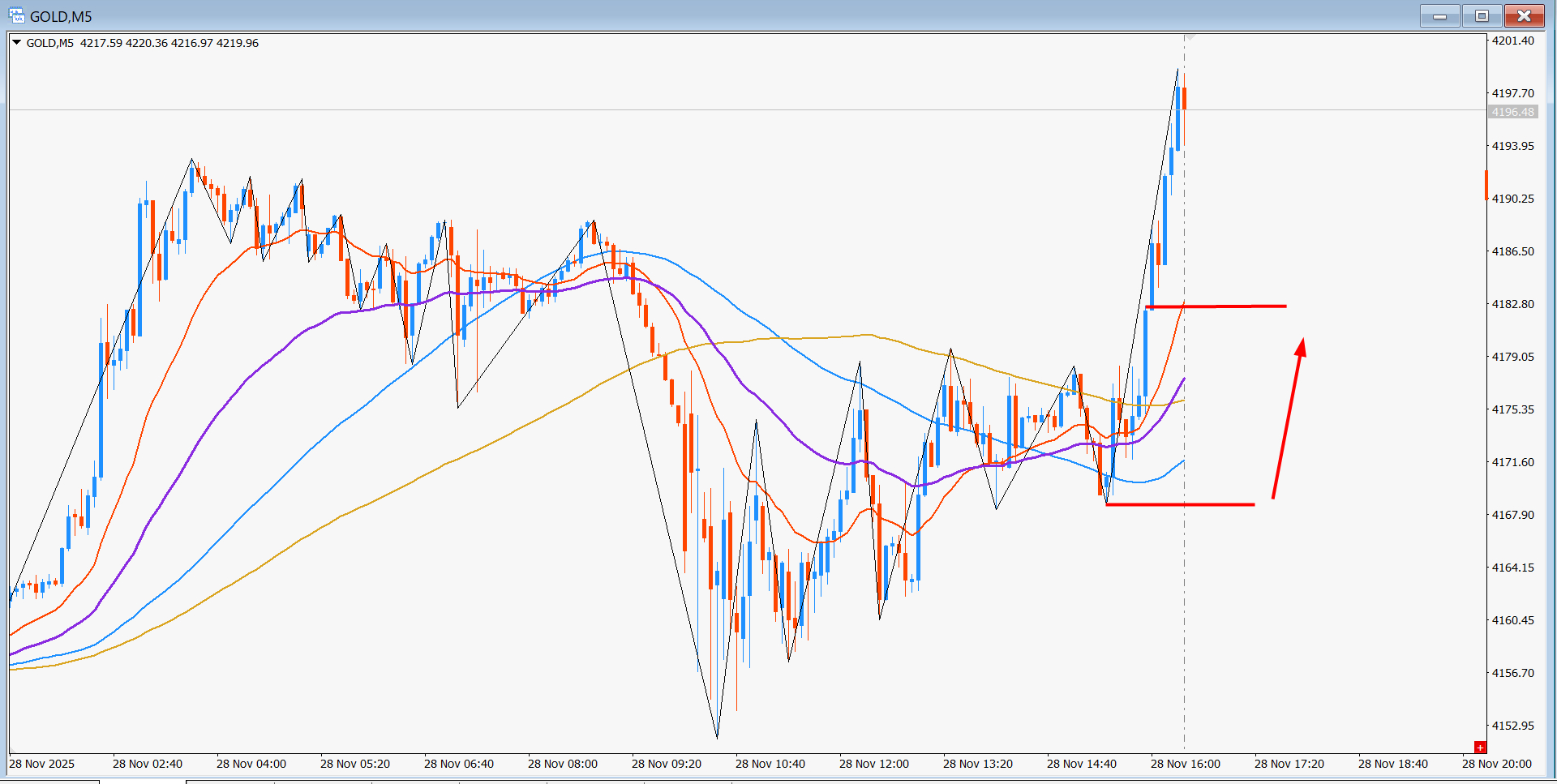Click time axis label 28 Nov 05:20
Screen dimensions: 1557x784
[x=355, y=764]
